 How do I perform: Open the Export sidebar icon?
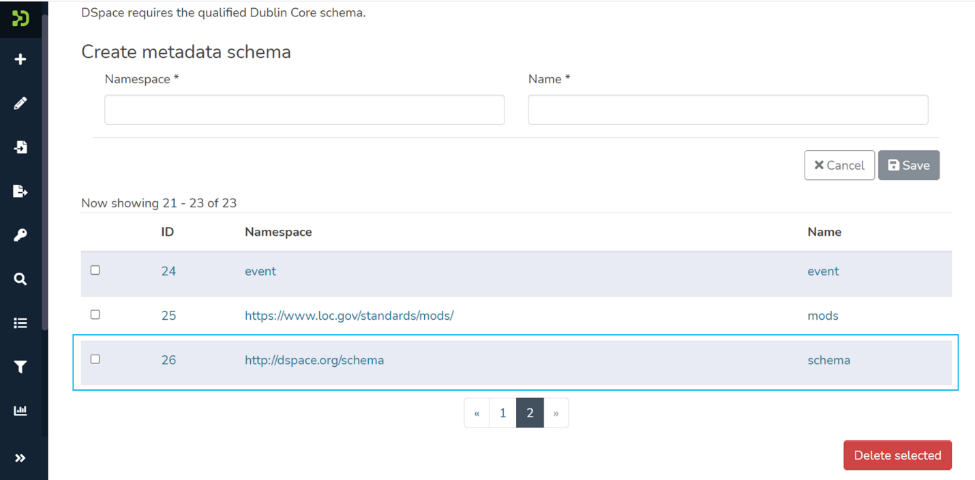click(x=20, y=191)
